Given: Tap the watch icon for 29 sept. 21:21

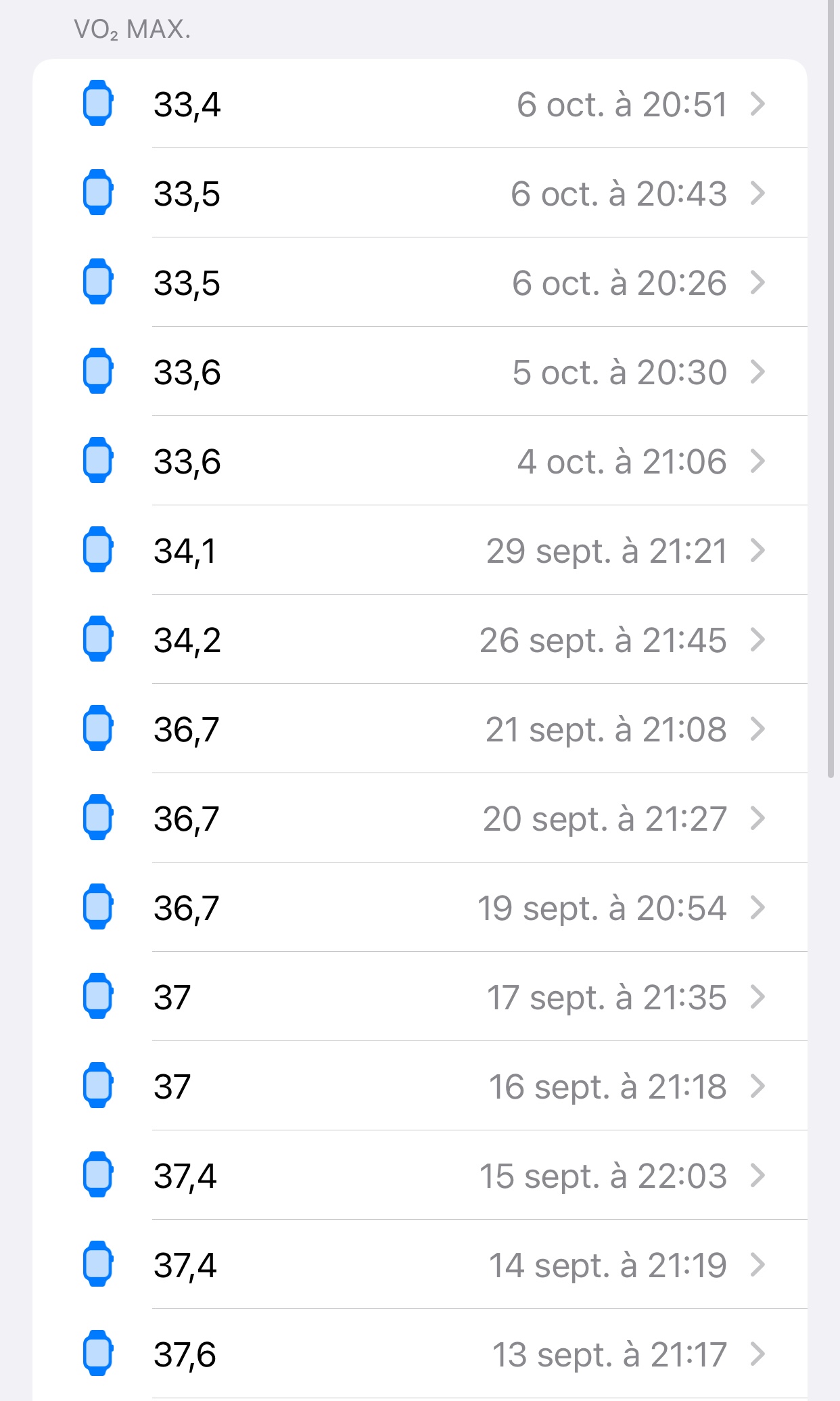Looking at the screenshot, I should (x=98, y=550).
